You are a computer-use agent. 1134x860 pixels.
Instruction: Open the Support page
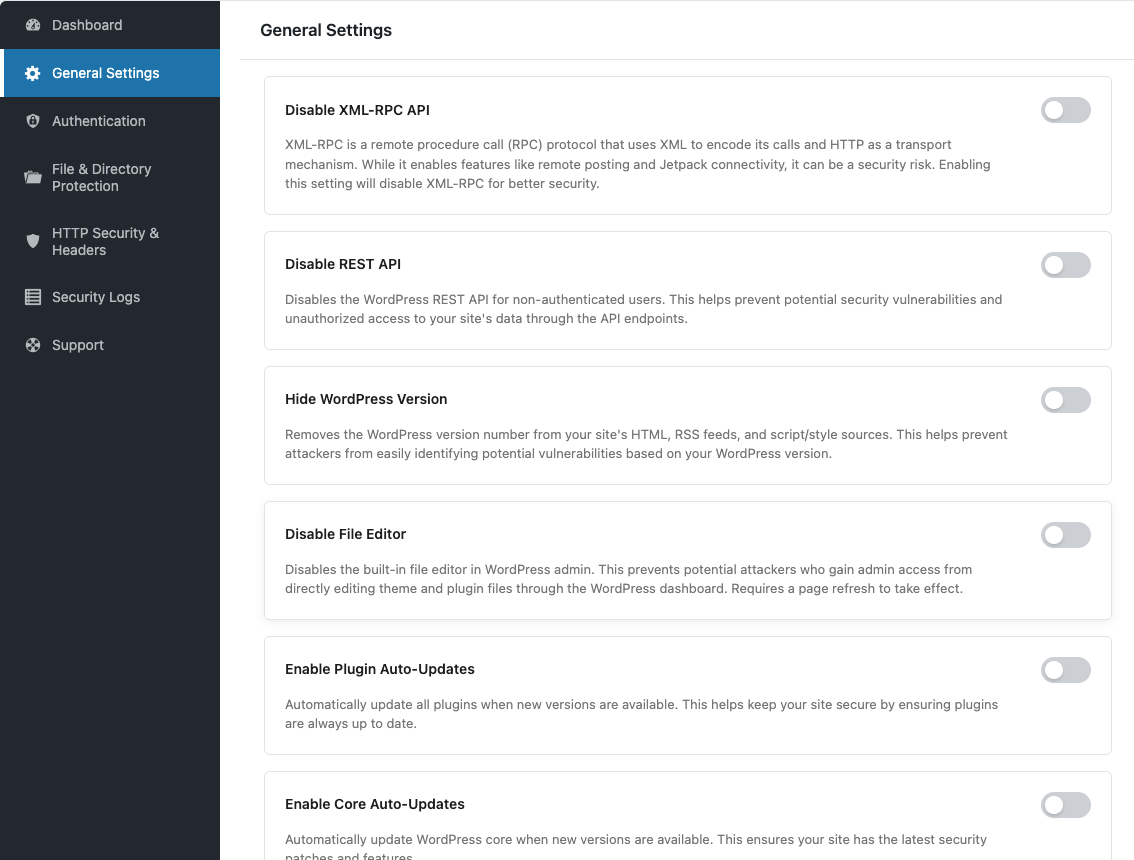coord(78,345)
